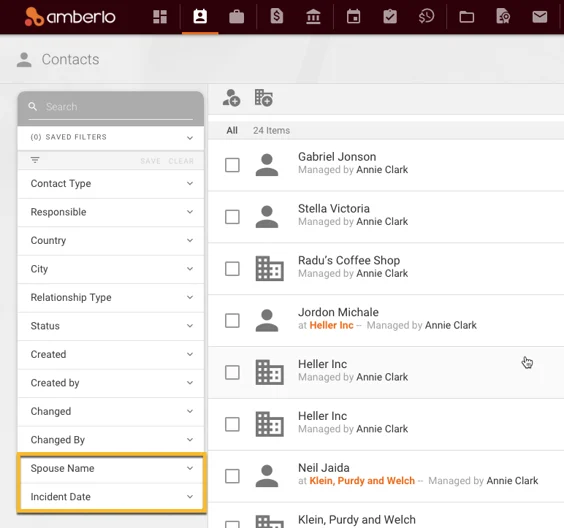
Task: Expand the Created filter
Action: 111,354
